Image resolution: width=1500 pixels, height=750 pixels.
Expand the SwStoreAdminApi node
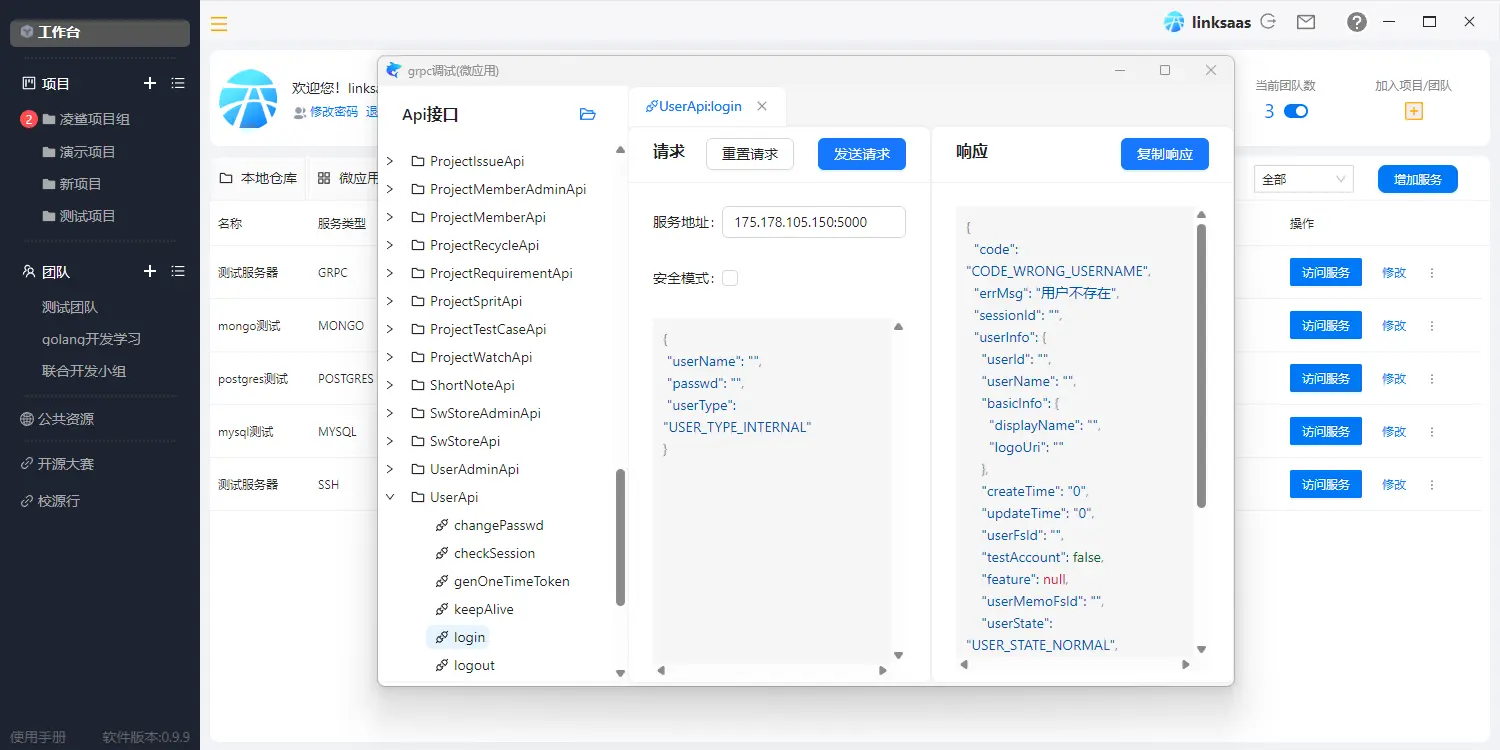point(390,413)
